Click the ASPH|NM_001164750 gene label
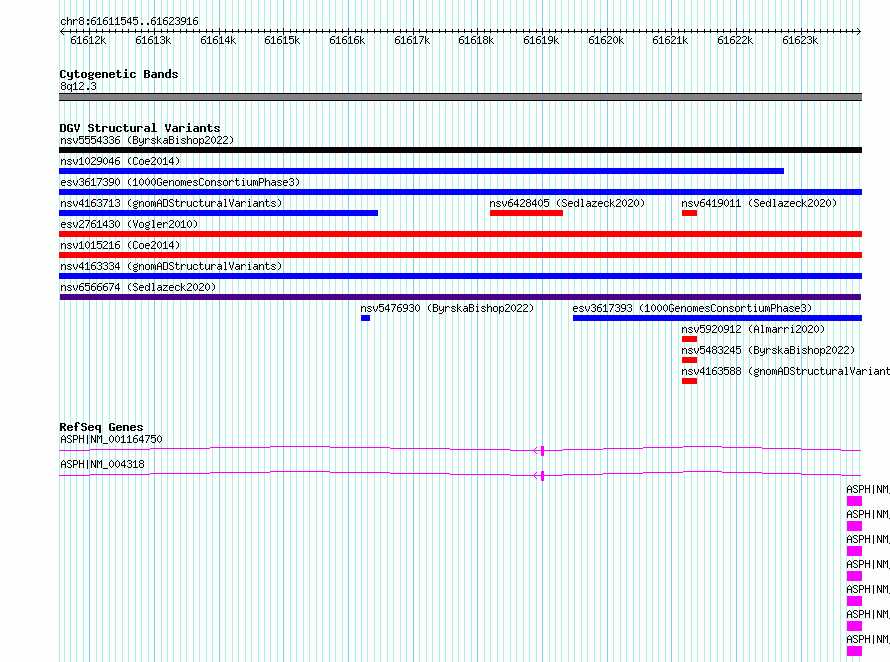The height and width of the screenshot is (662, 890). coord(111,439)
